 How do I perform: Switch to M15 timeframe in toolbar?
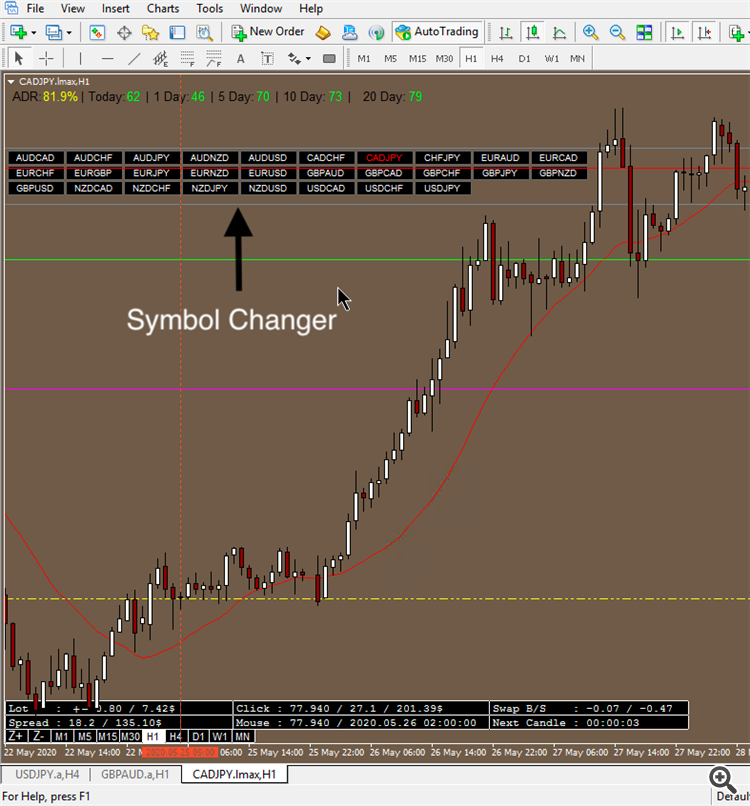[x=417, y=59]
